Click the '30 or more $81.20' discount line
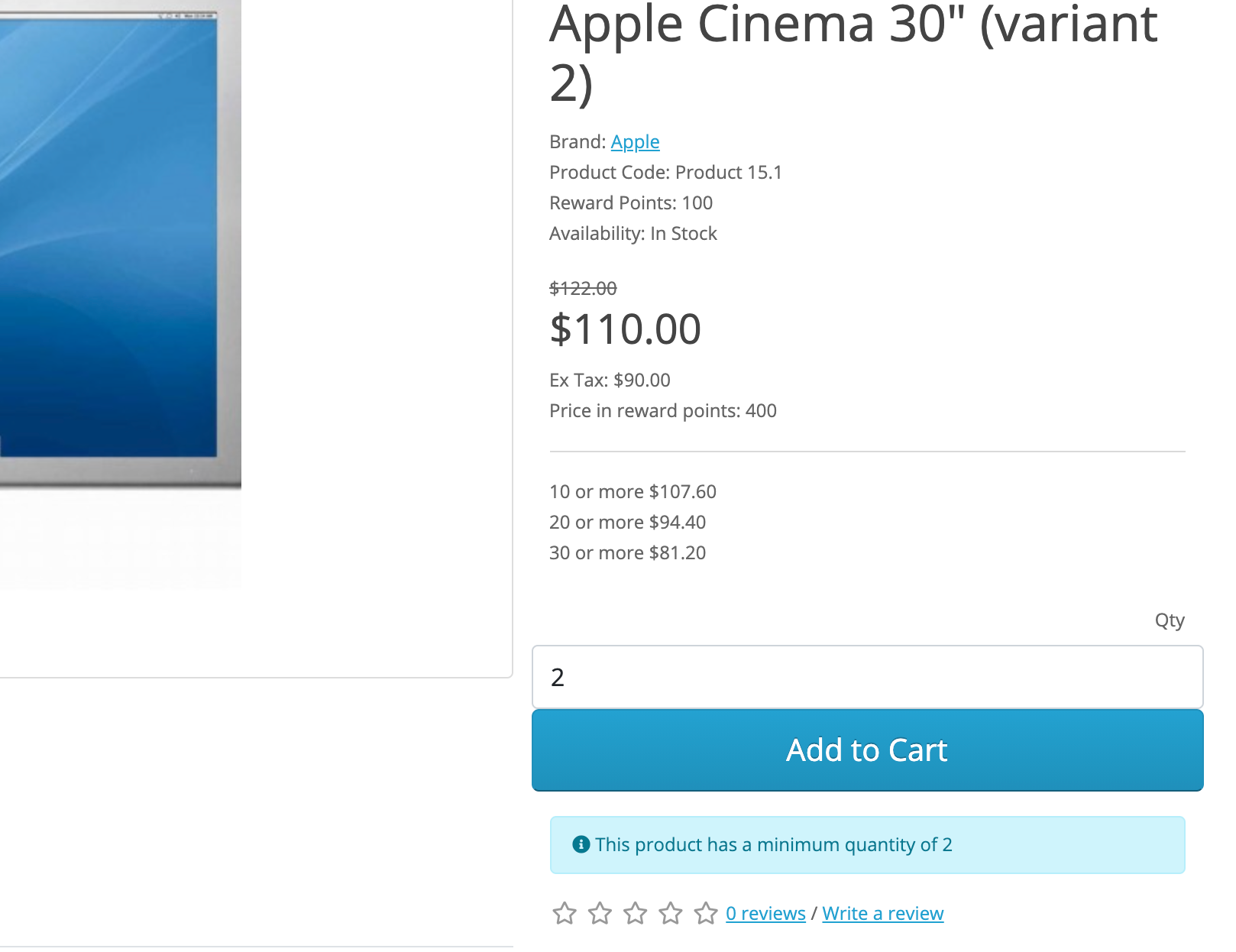 [x=627, y=553]
